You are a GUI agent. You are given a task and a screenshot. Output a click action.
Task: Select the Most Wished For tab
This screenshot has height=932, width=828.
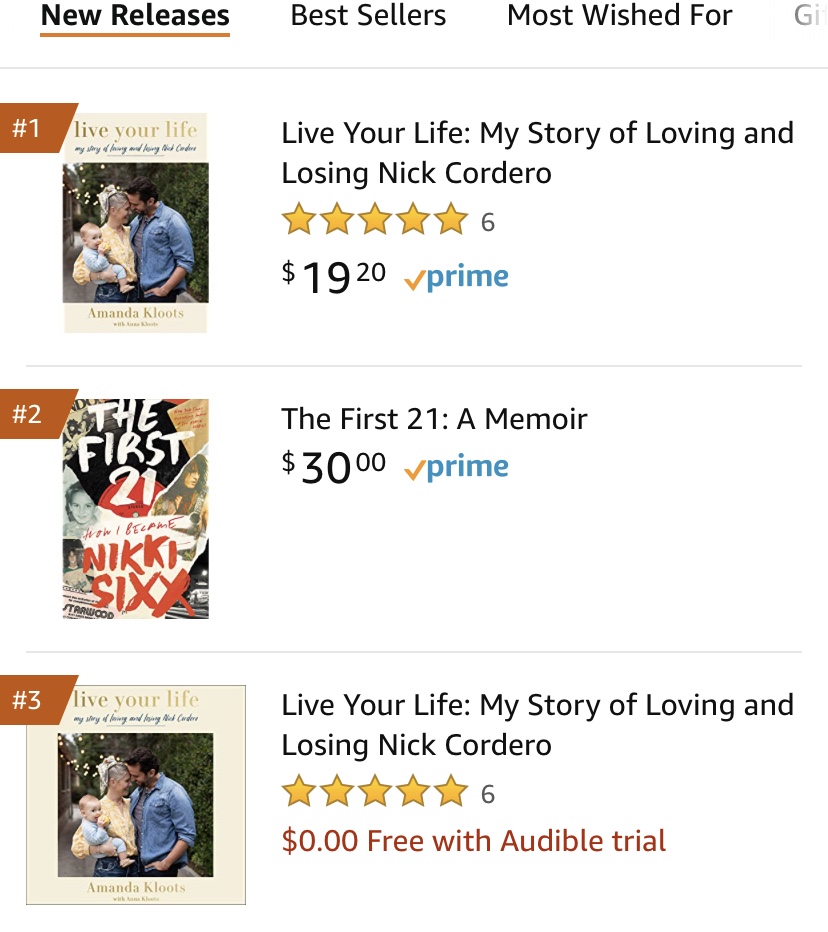click(620, 17)
